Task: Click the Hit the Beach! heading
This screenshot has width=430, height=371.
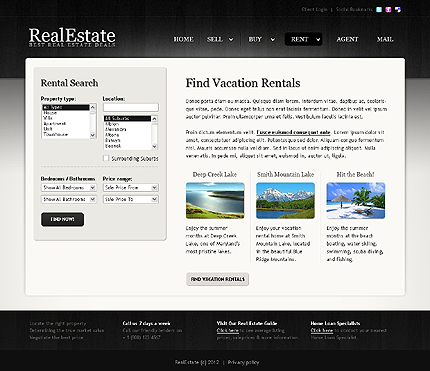Action: [x=355, y=174]
